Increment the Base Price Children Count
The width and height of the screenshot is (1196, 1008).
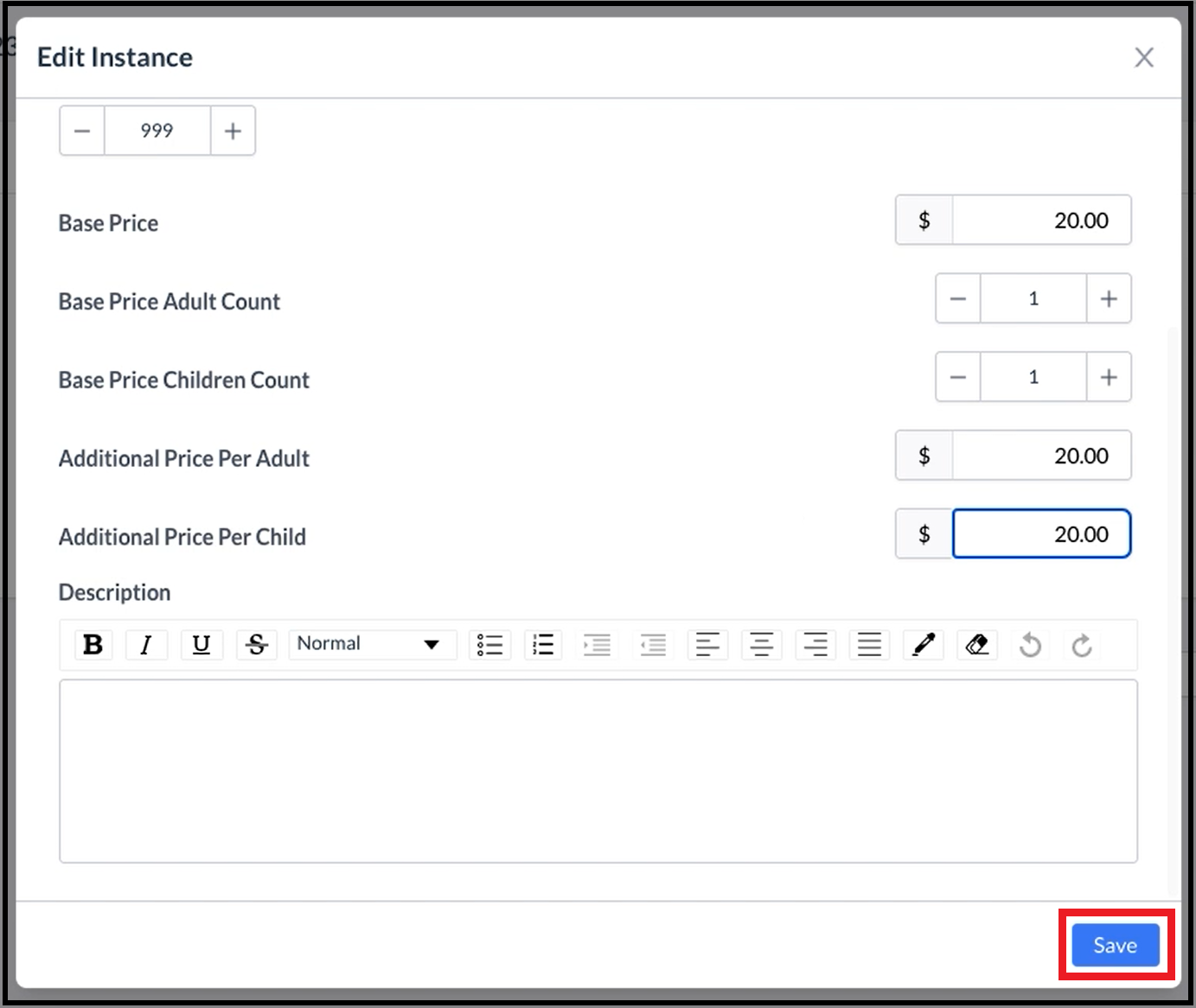point(1109,377)
